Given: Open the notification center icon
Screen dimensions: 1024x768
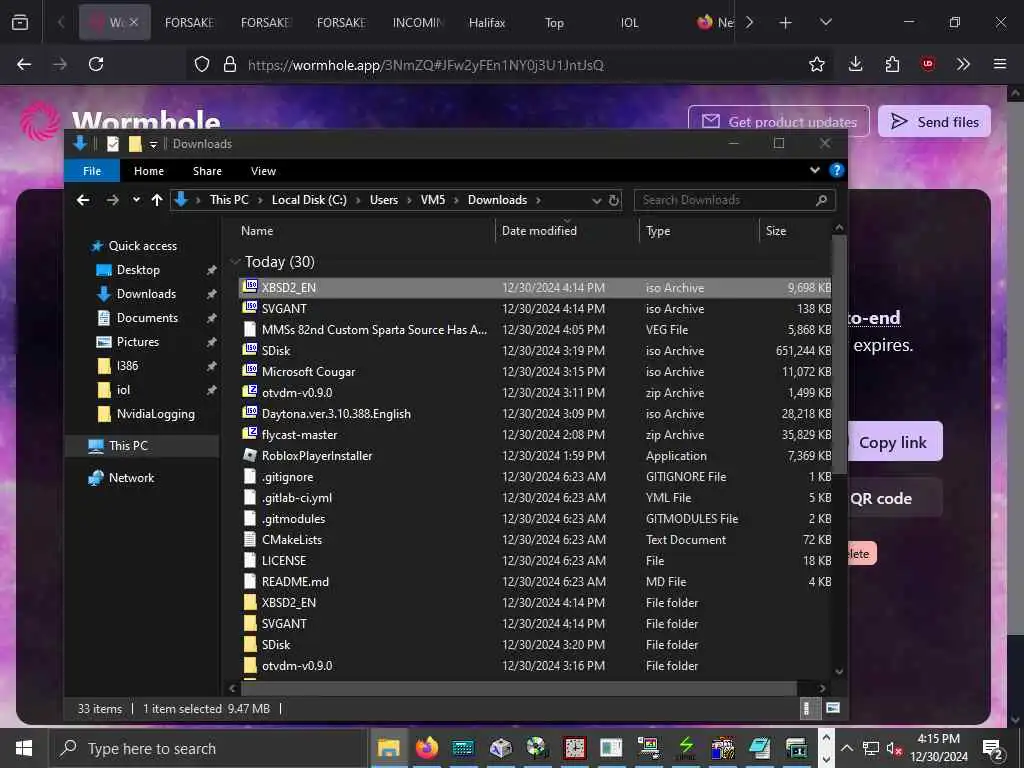Looking at the screenshot, I should pos(993,748).
